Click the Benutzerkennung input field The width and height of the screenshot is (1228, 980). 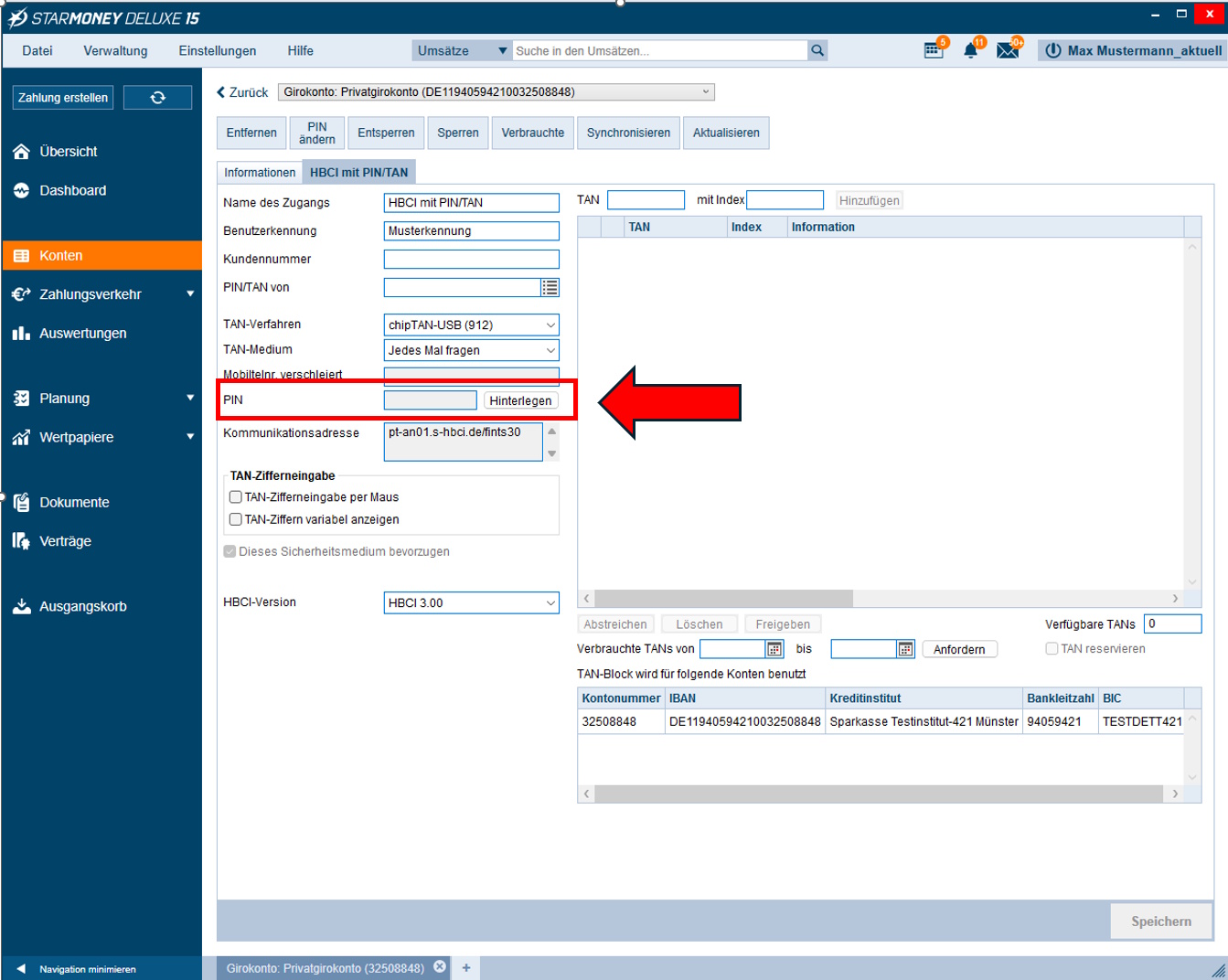[x=471, y=231]
